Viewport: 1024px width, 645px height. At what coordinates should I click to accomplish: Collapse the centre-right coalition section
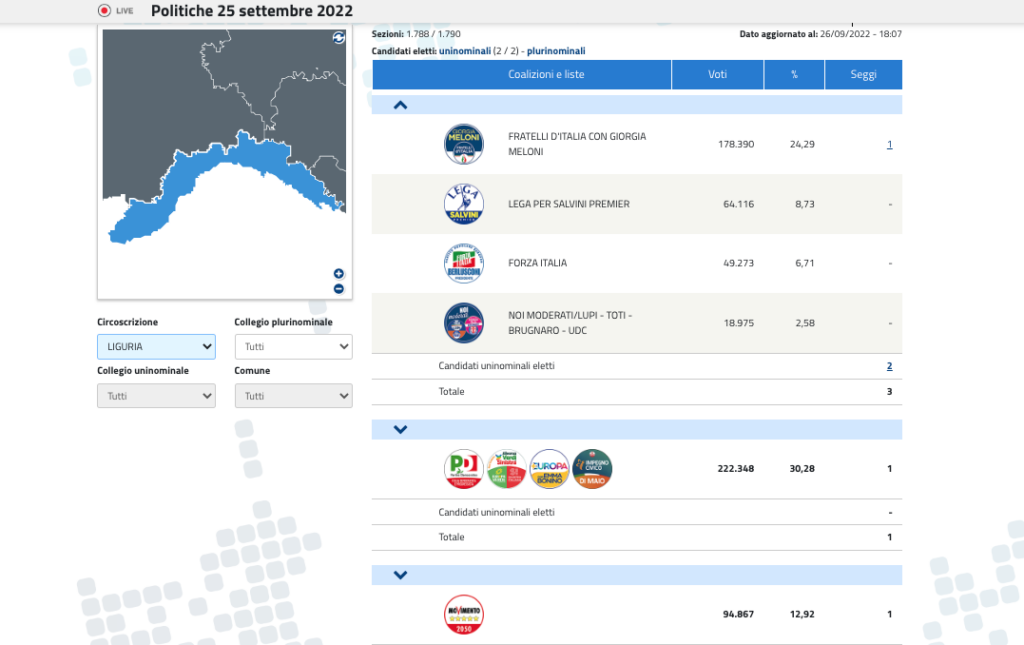(x=400, y=105)
